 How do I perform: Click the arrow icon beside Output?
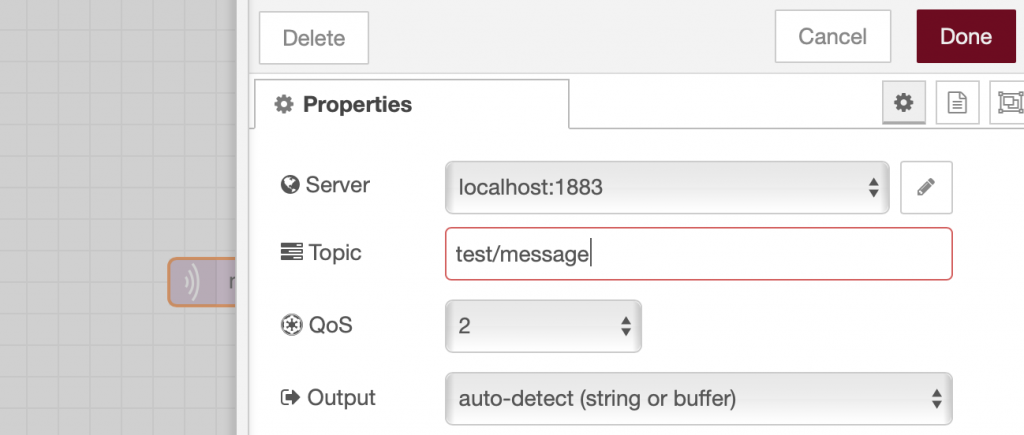[x=291, y=397]
